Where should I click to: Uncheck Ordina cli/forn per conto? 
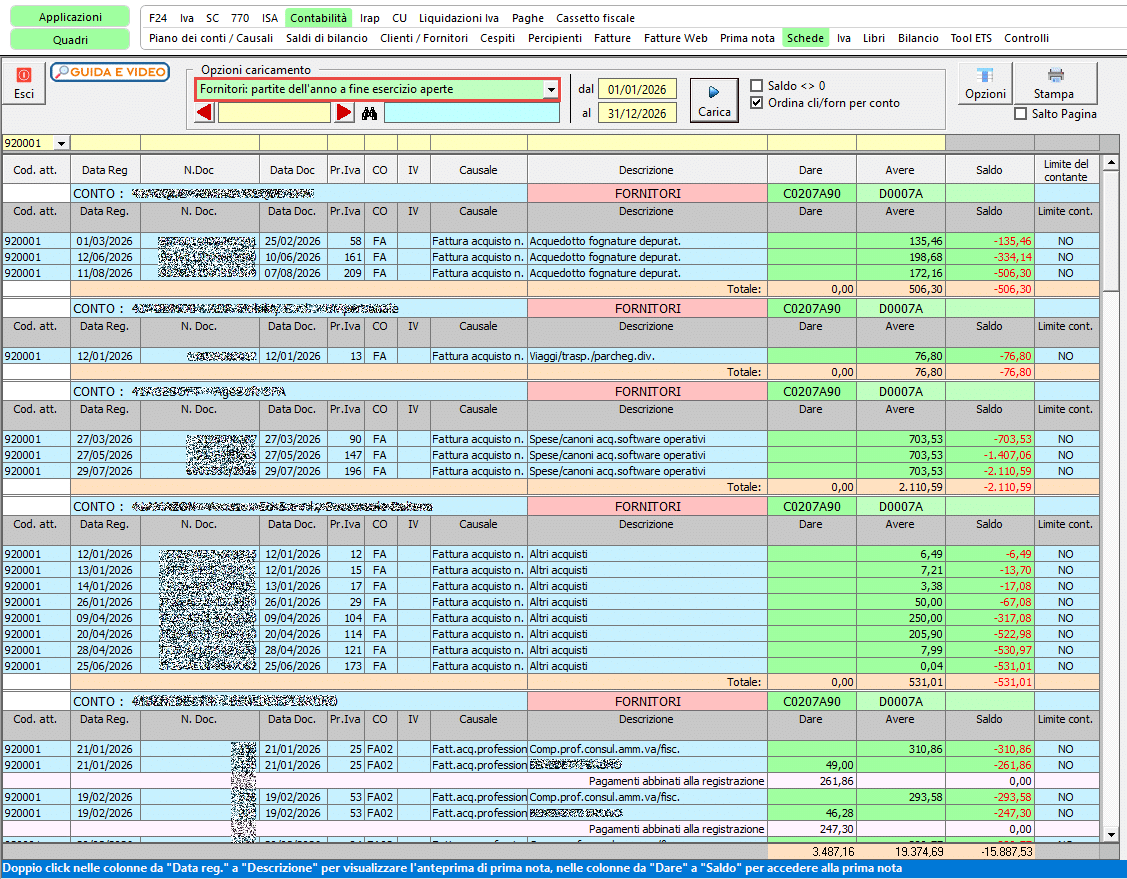756,103
